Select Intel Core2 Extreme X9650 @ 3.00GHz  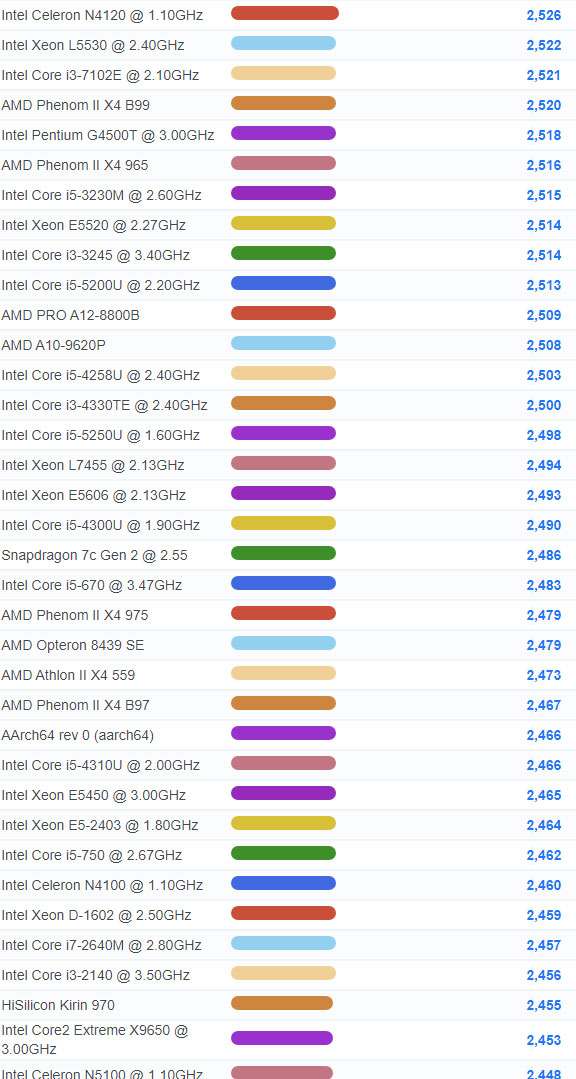[95, 1040]
